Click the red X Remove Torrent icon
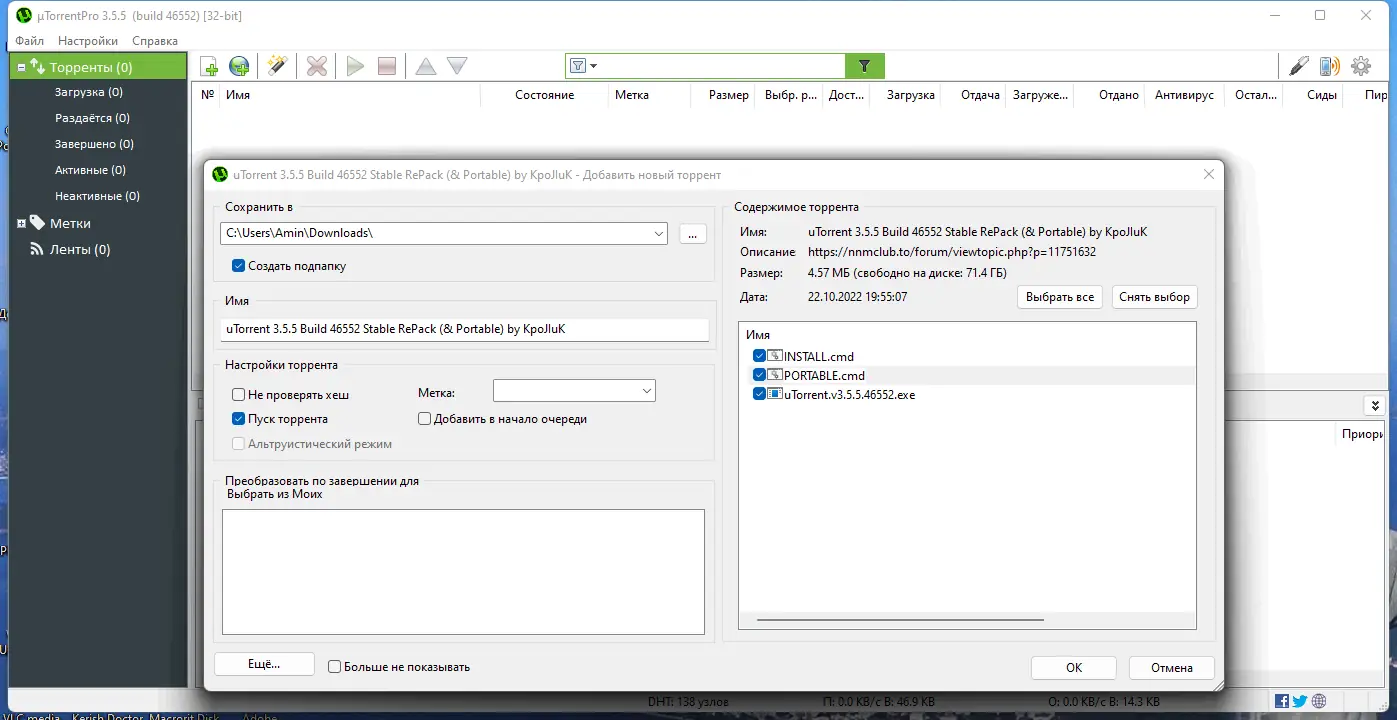Image resolution: width=1397 pixels, height=720 pixels. click(317, 67)
